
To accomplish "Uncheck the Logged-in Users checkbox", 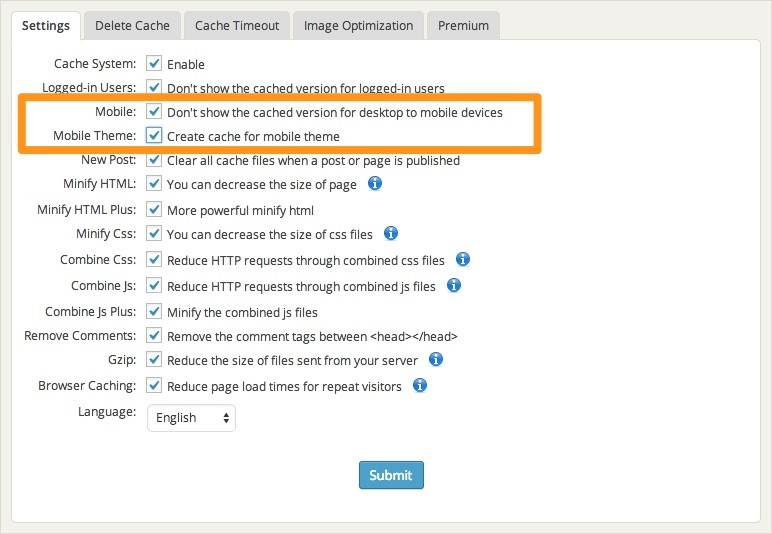I will (x=154, y=88).
